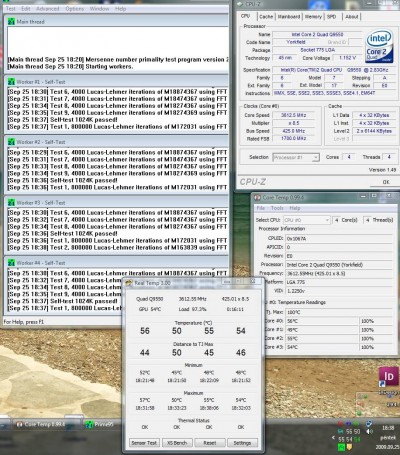Click the Worker #1 Self-Test window icon
400x455 pixels.
click(x=11, y=82)
